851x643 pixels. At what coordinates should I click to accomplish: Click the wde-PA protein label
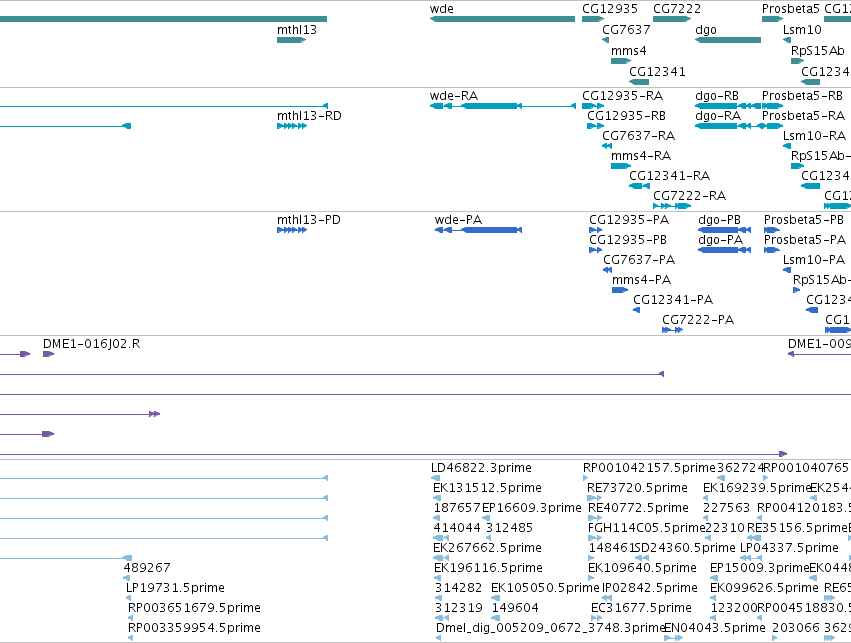point(458,220)
